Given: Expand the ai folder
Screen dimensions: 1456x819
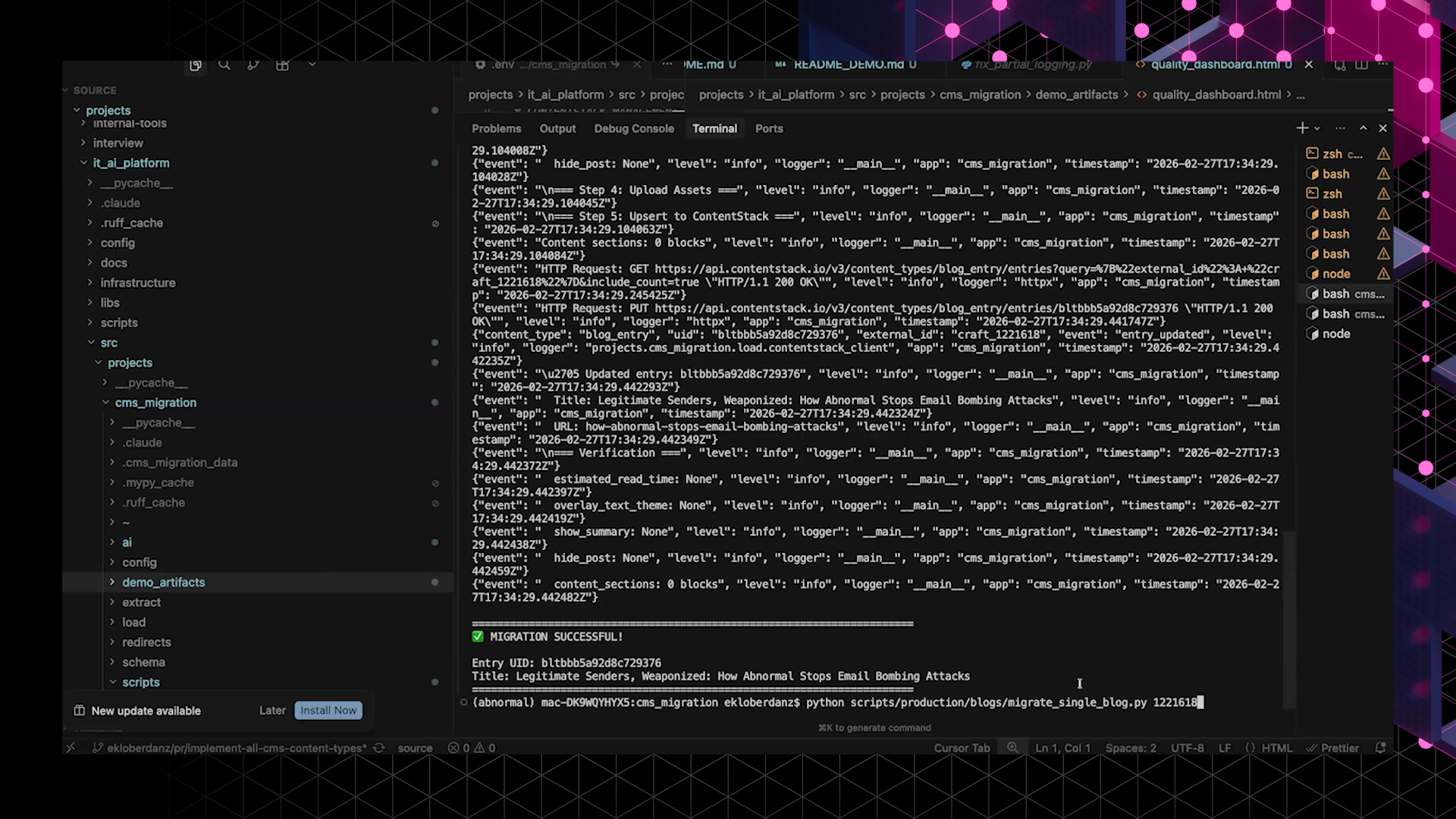Looking at the screenshot, I should click(127, 542).
